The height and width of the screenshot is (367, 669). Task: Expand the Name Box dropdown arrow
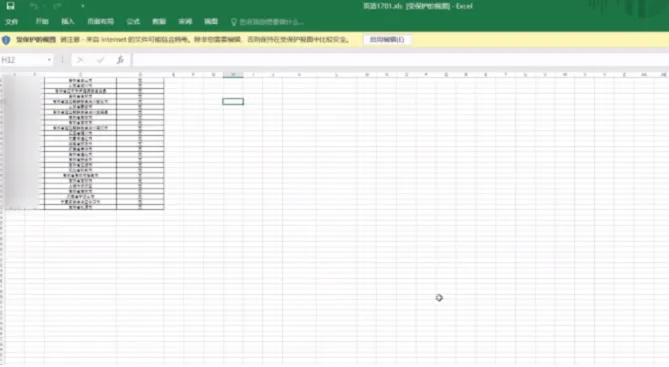pyautogui.click(x=49, y=60)
